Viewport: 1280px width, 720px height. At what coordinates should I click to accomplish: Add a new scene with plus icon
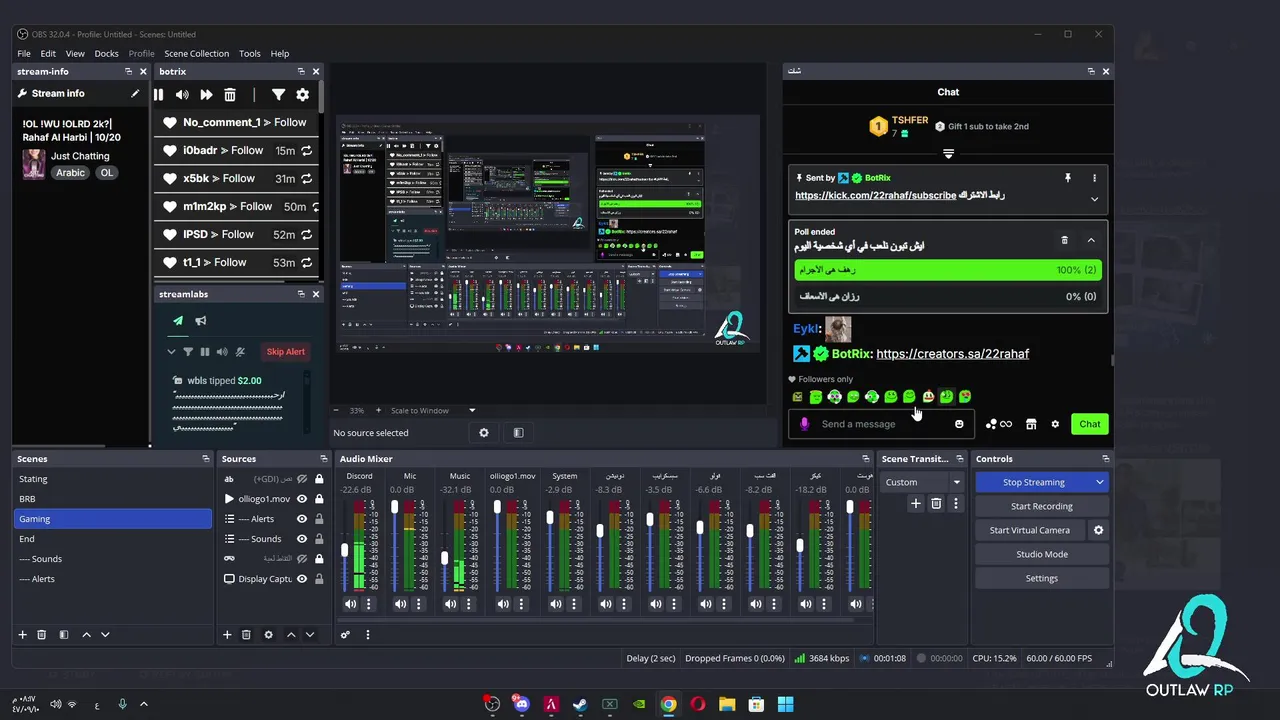(22, 635)
